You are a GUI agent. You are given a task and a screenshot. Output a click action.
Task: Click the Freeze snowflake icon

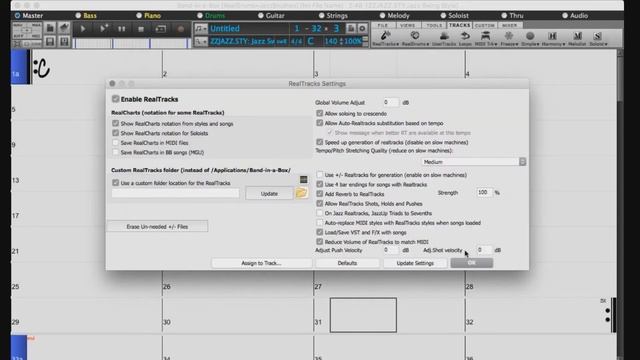tap(509, 38)
